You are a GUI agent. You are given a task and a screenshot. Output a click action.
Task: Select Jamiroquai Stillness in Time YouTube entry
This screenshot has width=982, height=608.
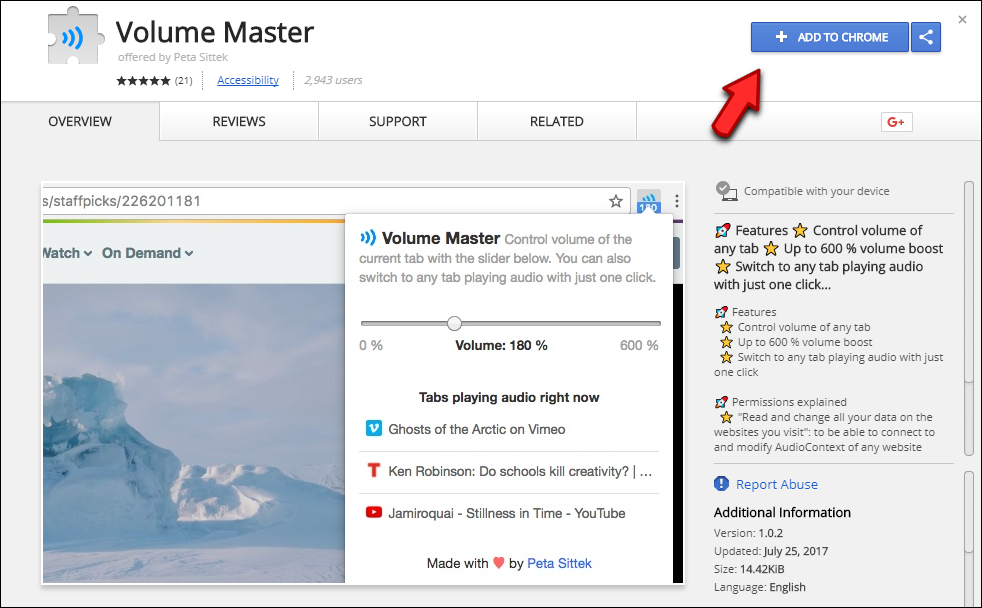(509, 513)
